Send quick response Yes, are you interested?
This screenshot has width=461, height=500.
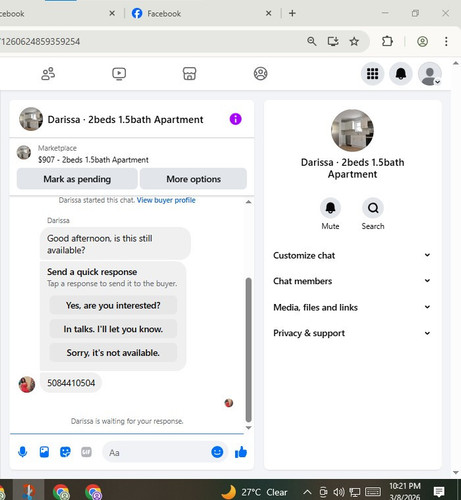[113, 305]
